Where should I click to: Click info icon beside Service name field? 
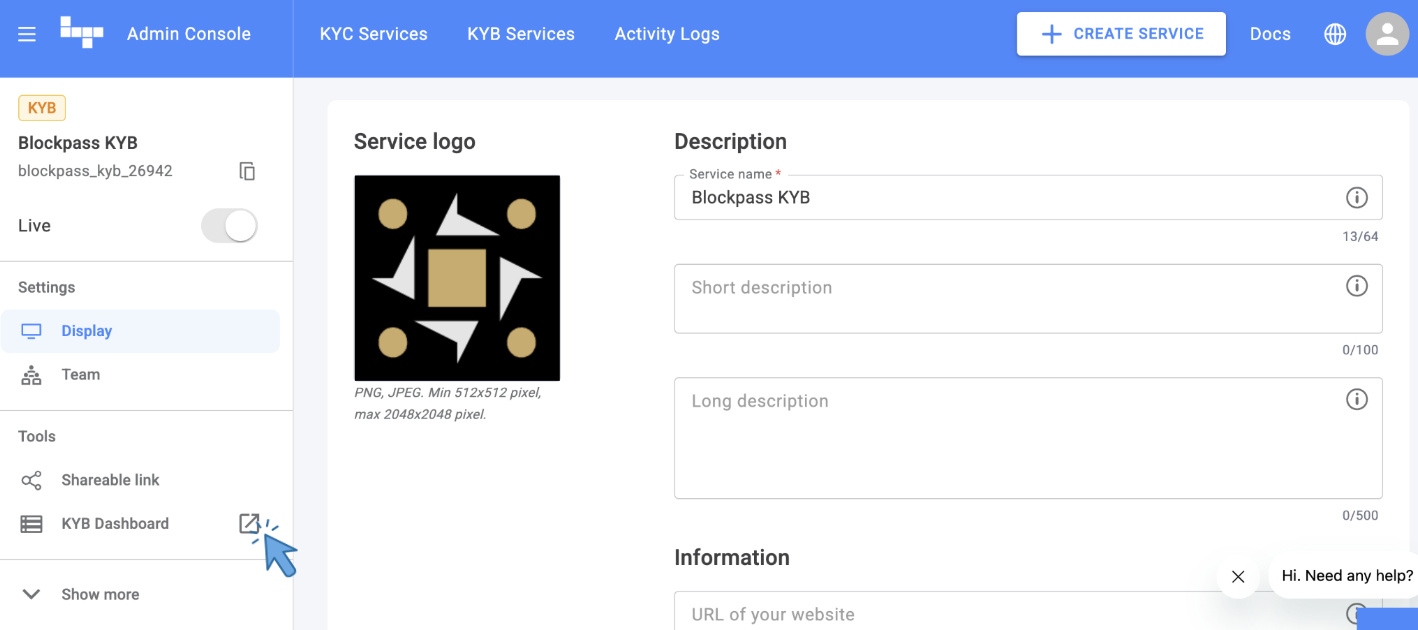click(x=1356, y=197)
